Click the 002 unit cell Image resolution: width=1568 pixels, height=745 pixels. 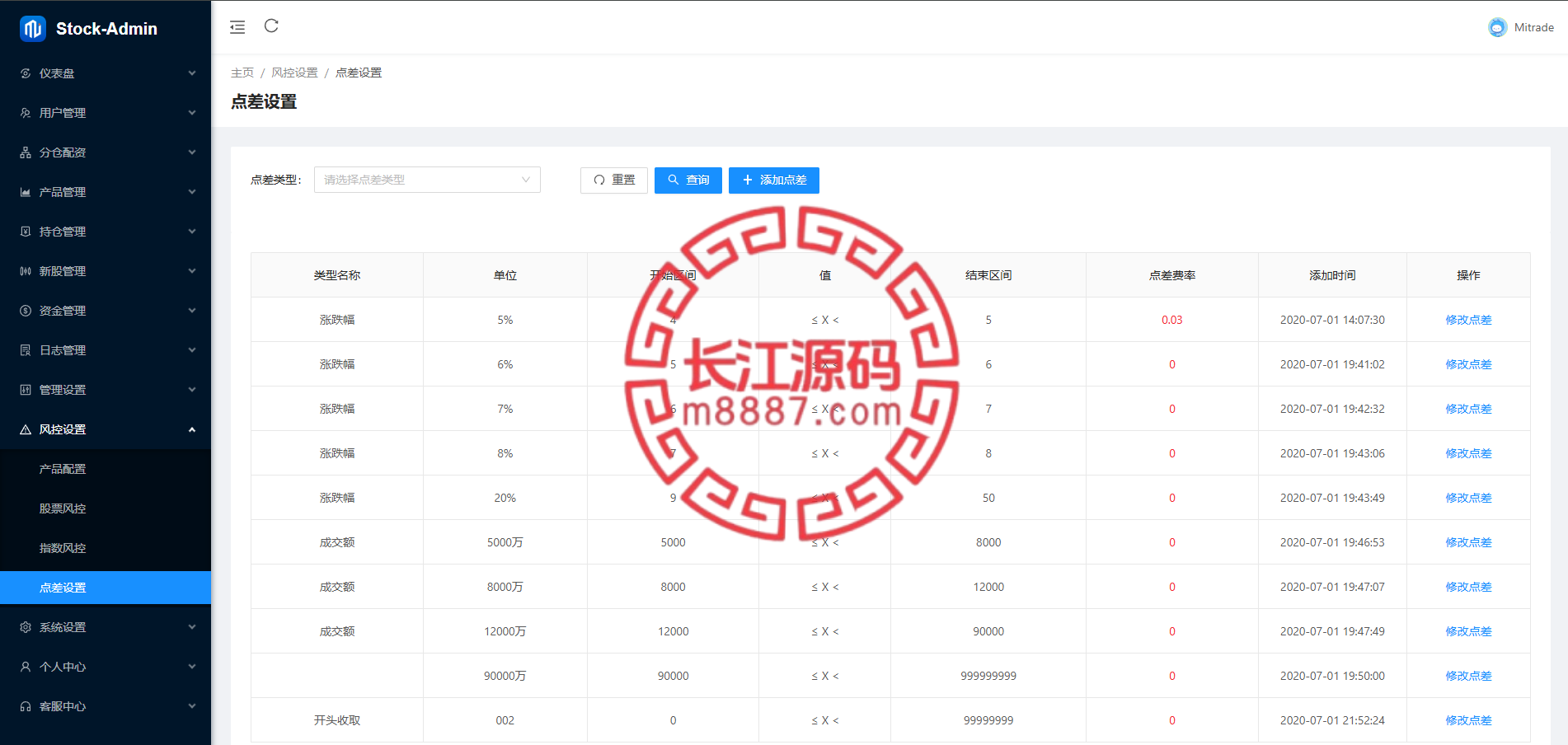click(x=505, y=720)
